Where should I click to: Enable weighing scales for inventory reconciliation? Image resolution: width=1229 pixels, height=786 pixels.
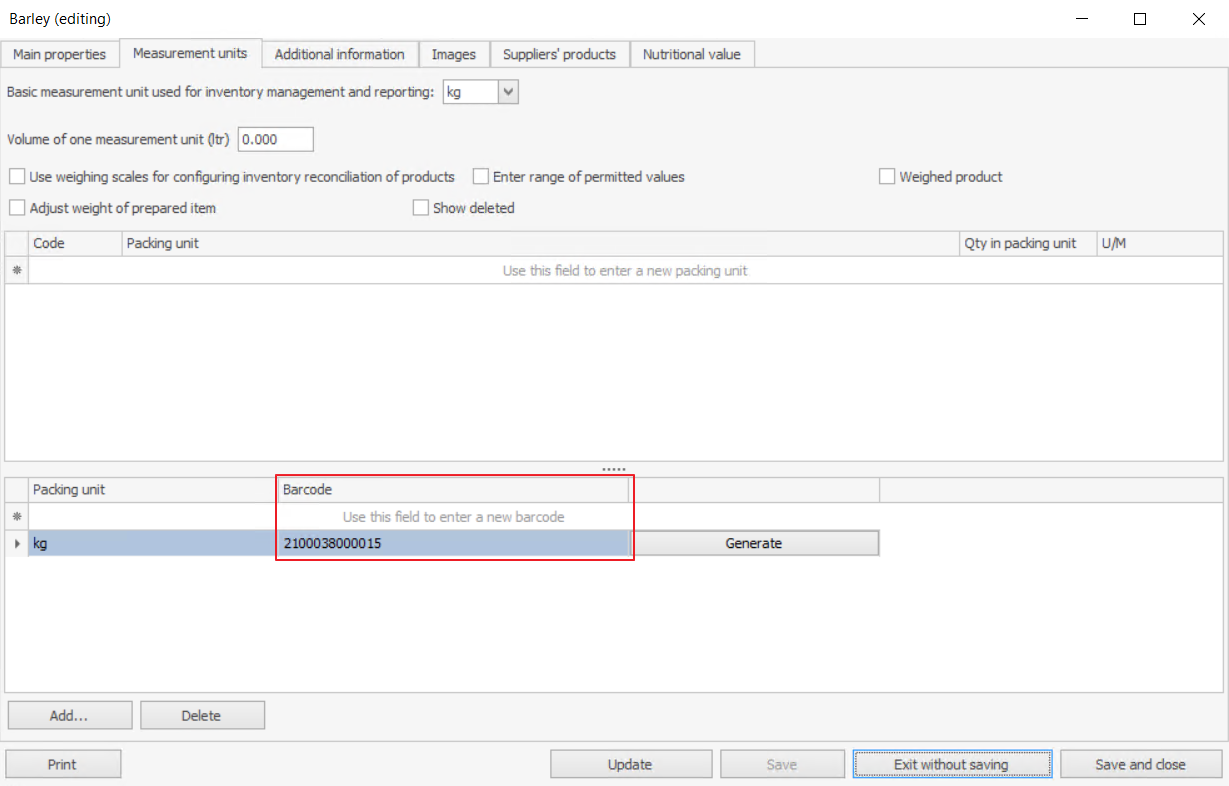point(17,177)
